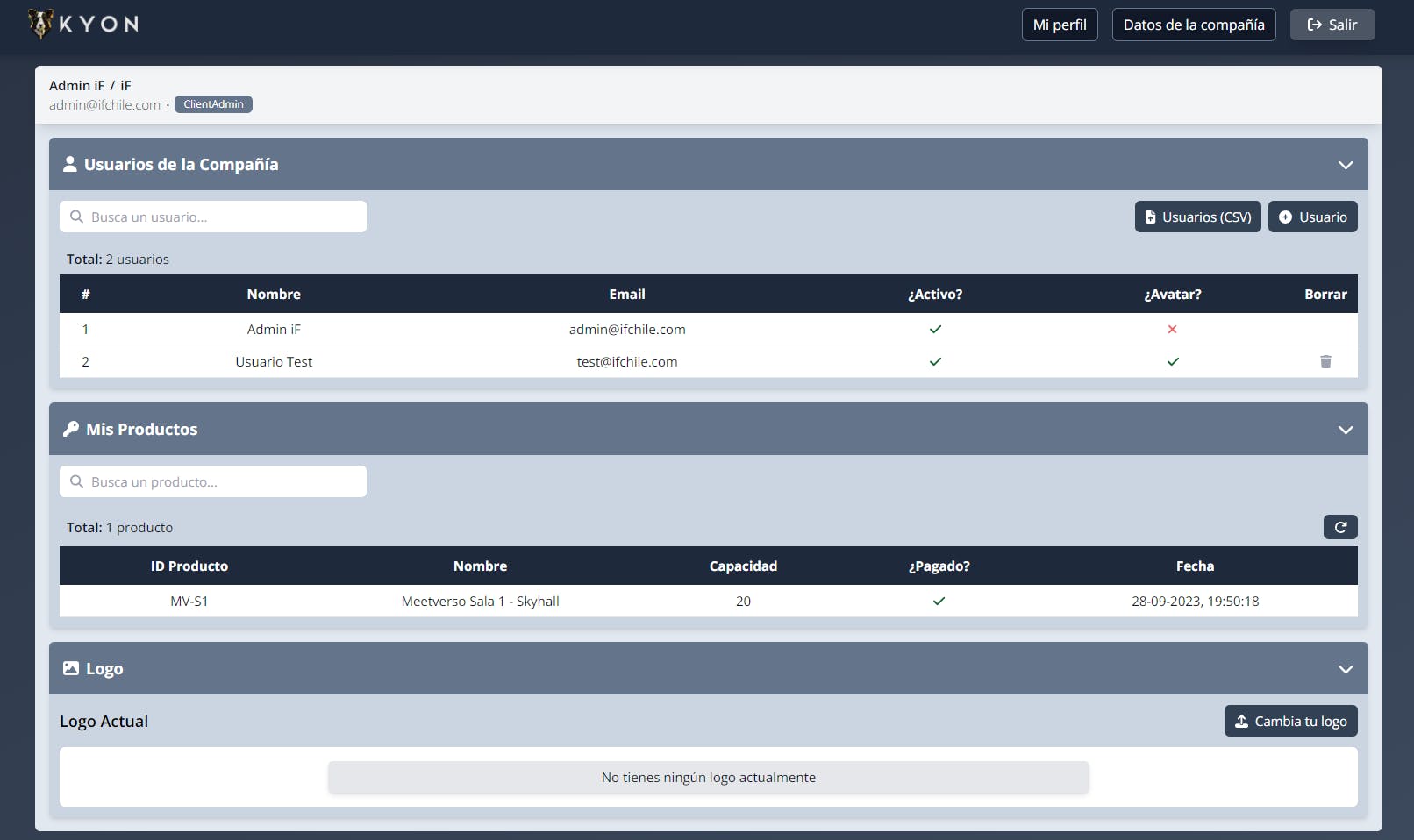Add a new Usuario
This screenshot has width=1414, height=840.
coord(1313,217)
